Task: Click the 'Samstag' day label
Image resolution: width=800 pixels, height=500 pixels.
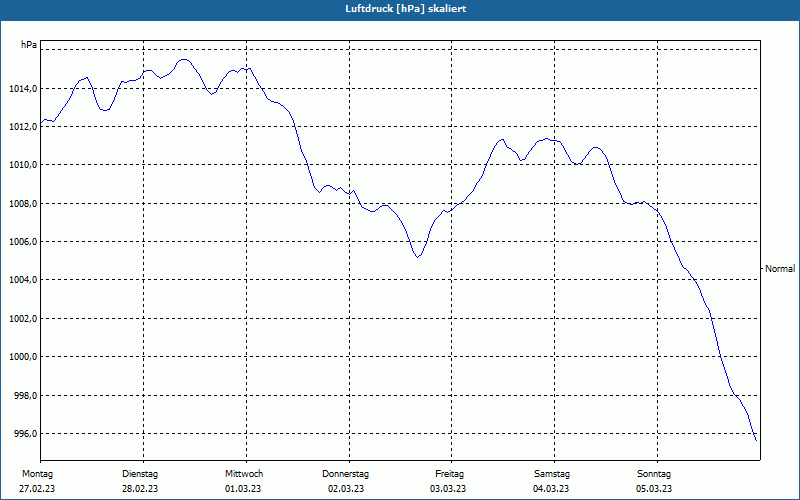Action: [x=552, y=474]
